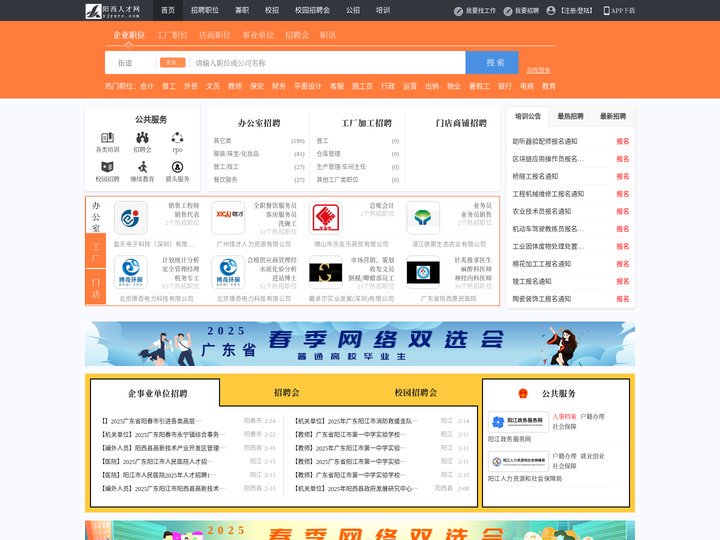The width and height of the screenshot is (720, 540).
Task: Switch to yellow 招聘会 tab
Action: pos(287,393)
